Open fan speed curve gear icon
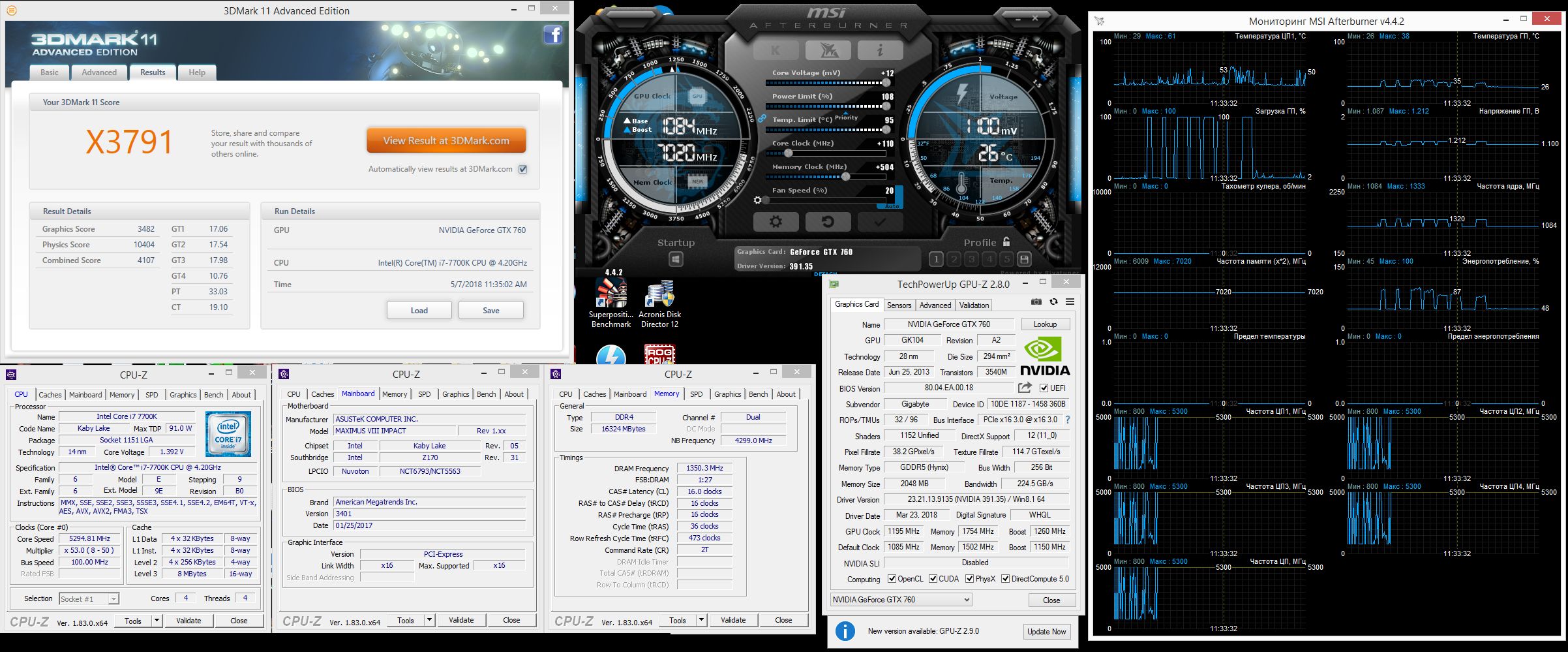Screen dimensions: 1568x652 757,200
